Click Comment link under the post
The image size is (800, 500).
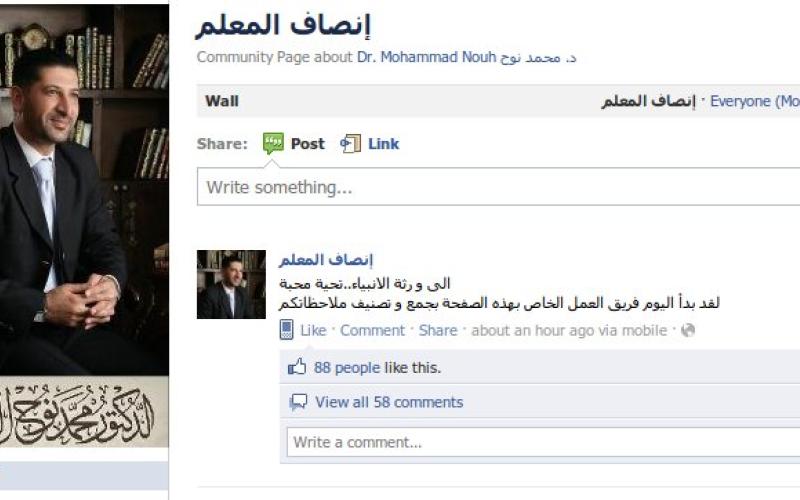point(372,330)
